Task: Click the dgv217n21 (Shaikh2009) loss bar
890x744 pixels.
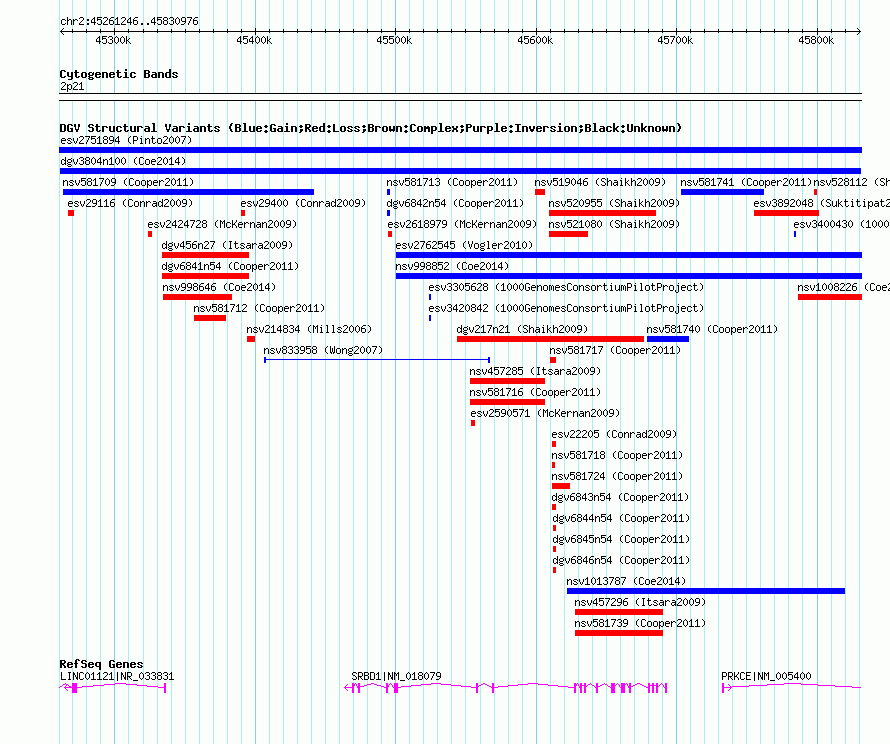Action: coord(551,339)
